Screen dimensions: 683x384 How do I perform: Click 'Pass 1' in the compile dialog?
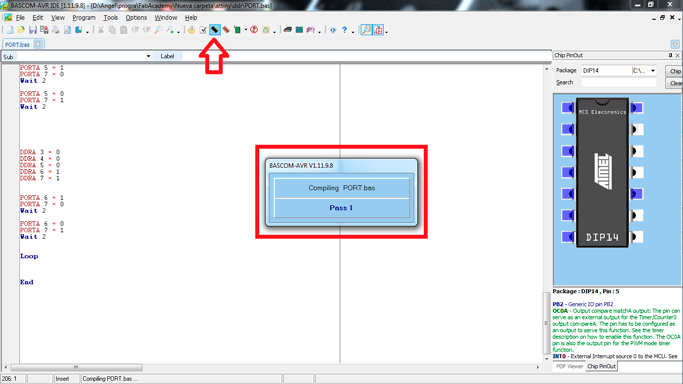tap(341, 208)
